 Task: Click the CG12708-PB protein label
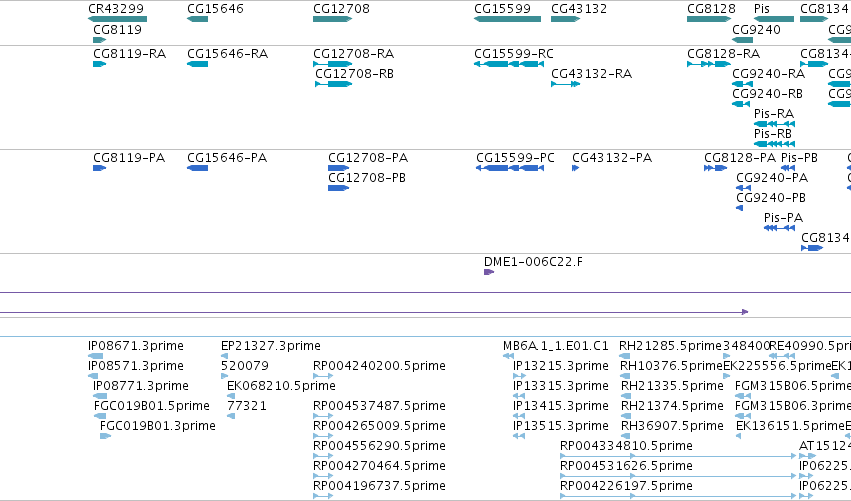click(x=367, y=177)
